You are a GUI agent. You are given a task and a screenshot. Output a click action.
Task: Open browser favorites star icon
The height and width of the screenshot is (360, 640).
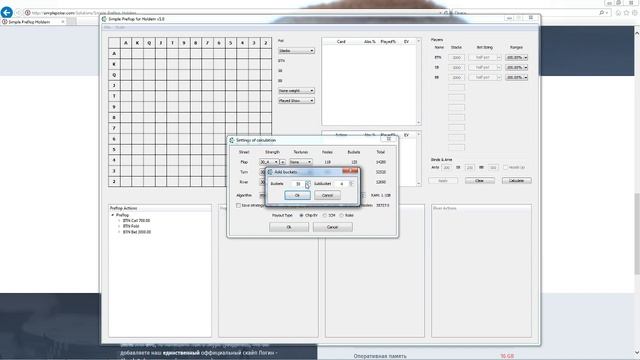pos(627,13)
